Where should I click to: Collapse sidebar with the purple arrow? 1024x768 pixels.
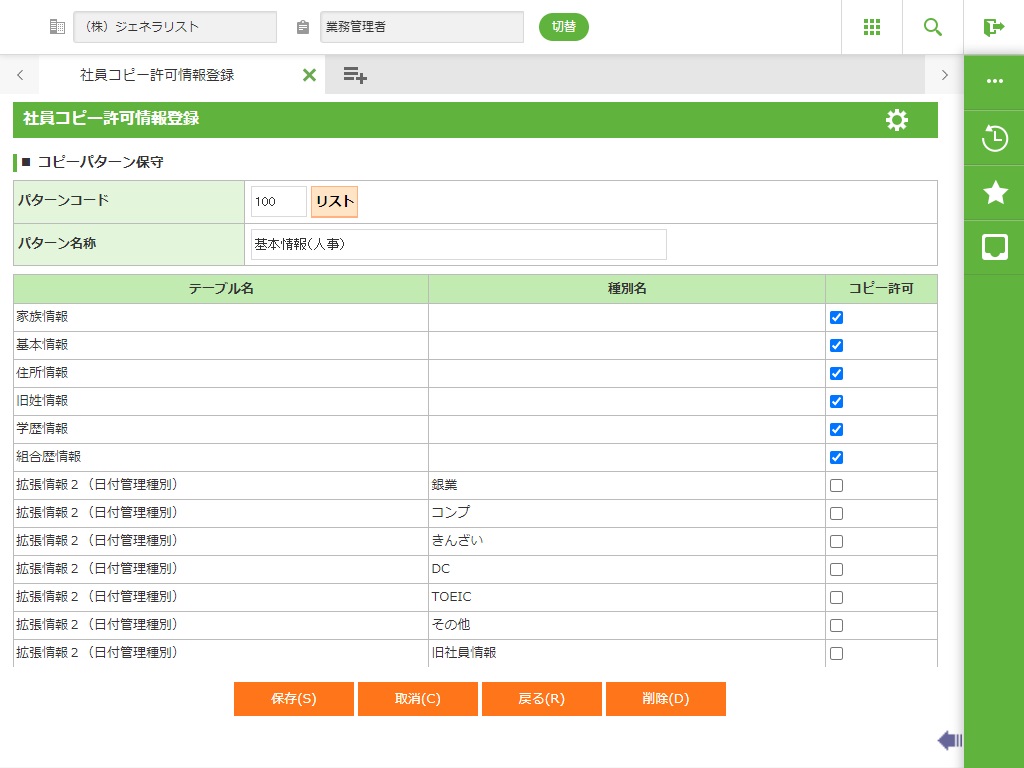point(949,740)
